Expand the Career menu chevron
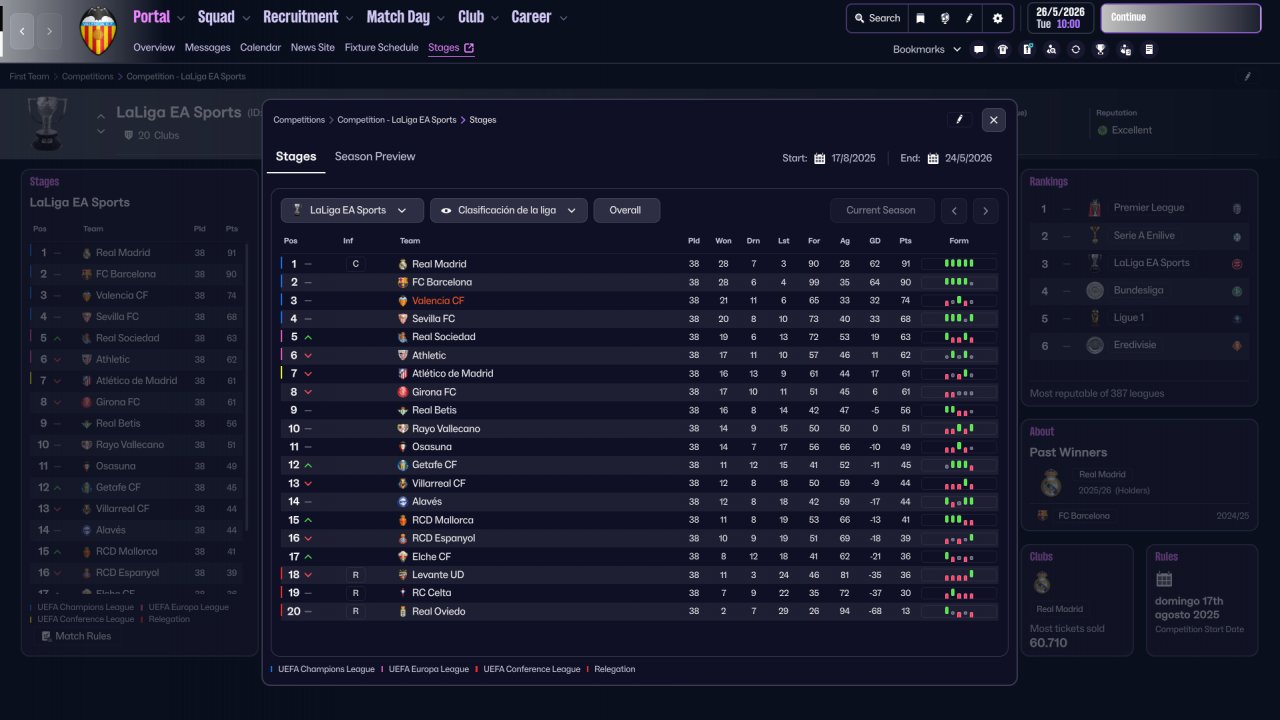The image size is (1280, 720). (563, 18)
